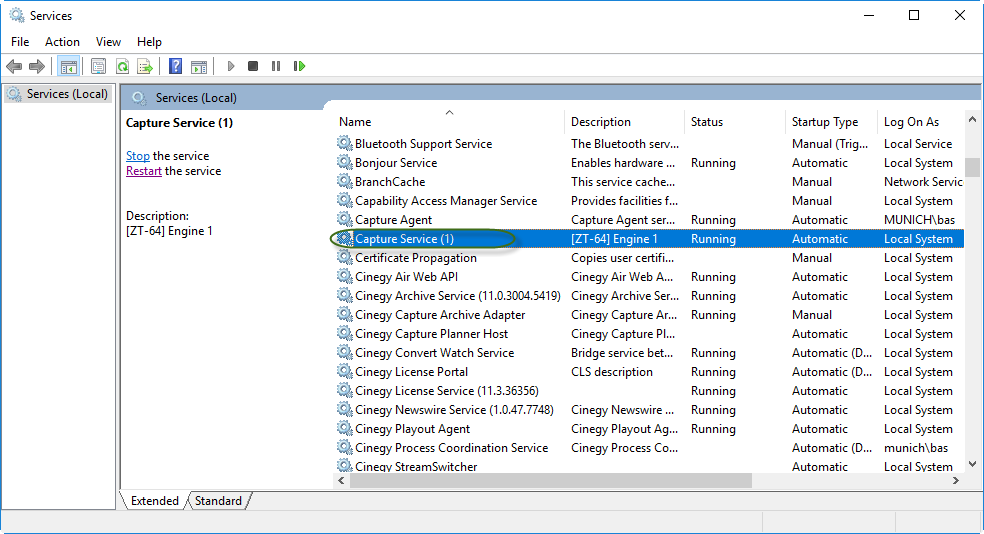Screen dimensions: 984x534
Task: Click the MUNICH\bas log on cell
Action: [x=919, y=220]
